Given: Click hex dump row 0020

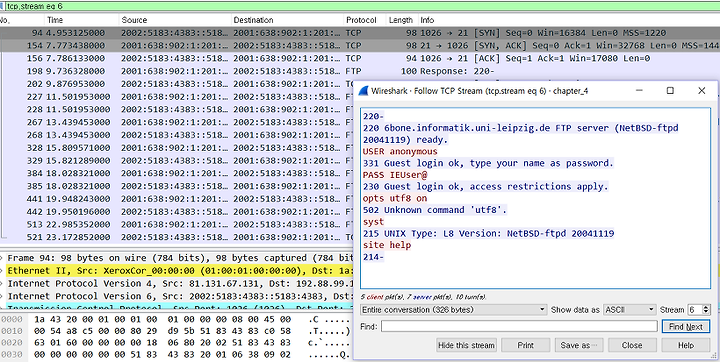Looking at the screenshot, I should click(x=176, y=343).
